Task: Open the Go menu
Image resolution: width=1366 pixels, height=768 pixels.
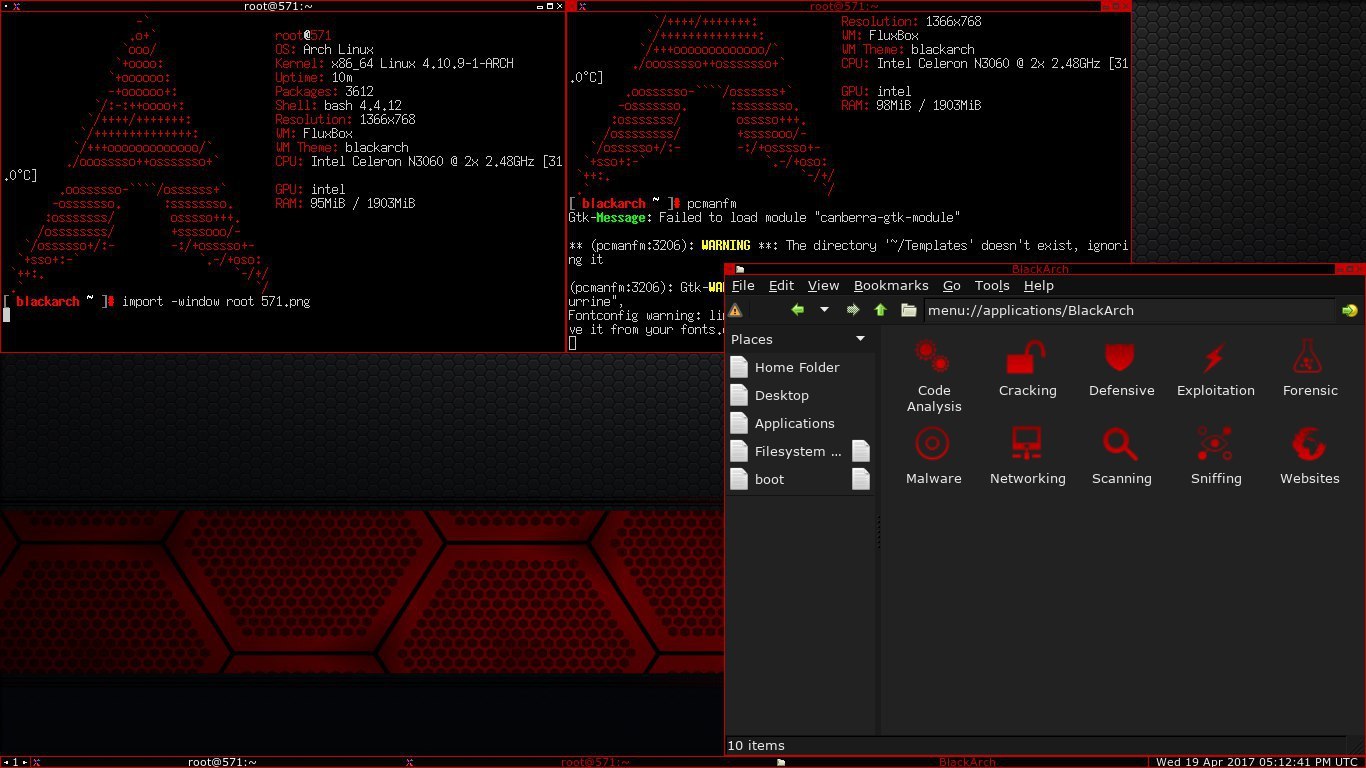Action: coord(951,285)
